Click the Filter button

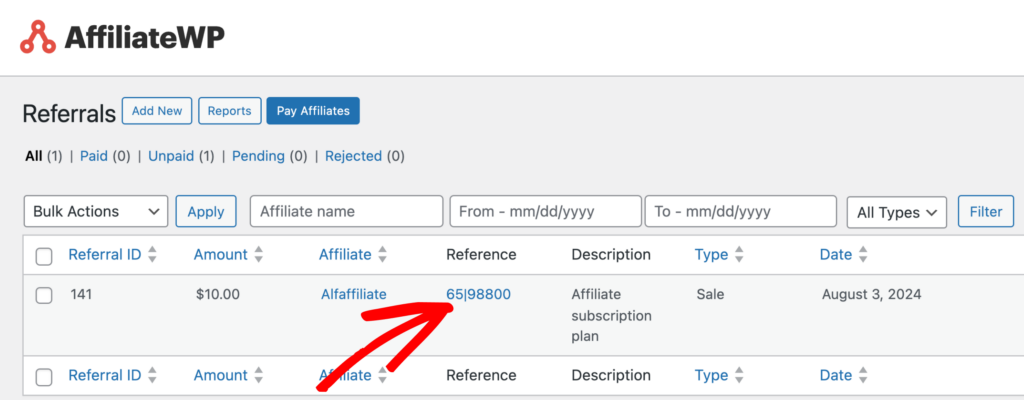click(x=986, y=212)
